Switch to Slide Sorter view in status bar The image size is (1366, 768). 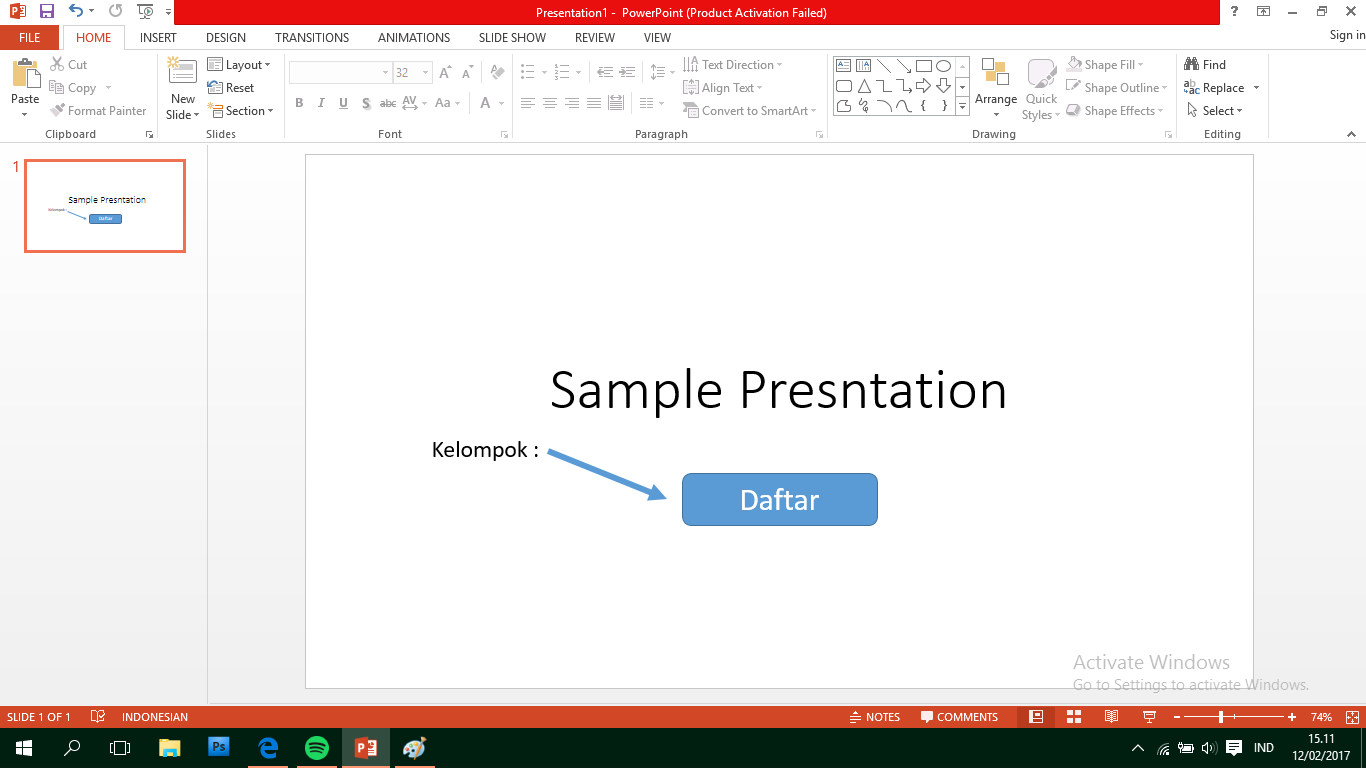pyautogui.click(x=1073, y=717)
